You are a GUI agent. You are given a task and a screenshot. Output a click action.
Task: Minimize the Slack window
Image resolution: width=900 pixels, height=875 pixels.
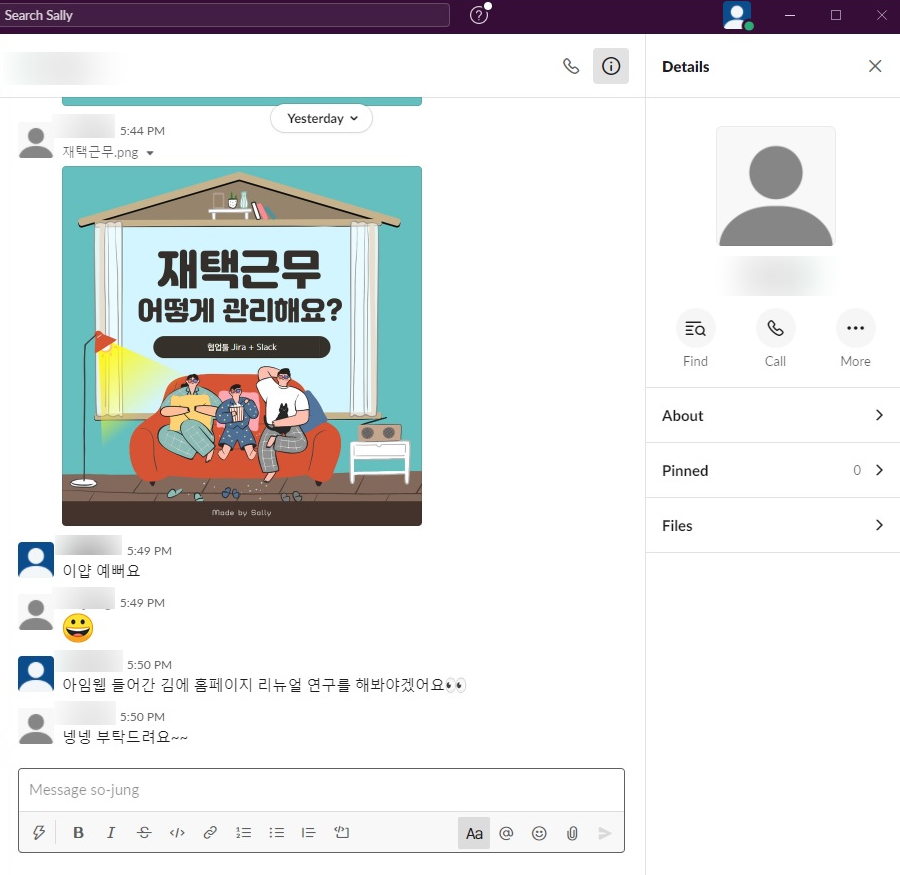[790, 15]
